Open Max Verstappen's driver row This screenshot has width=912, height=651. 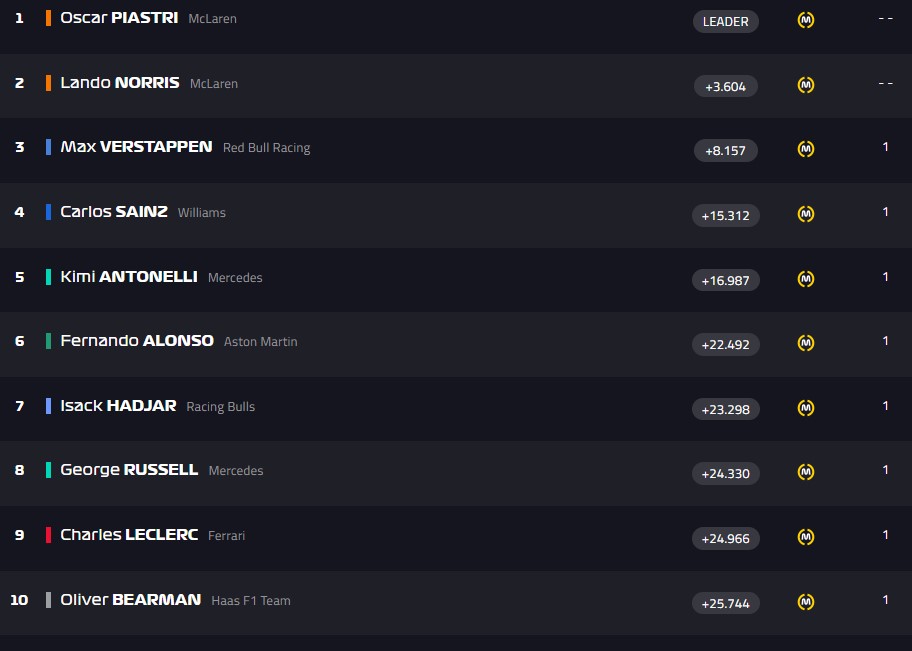pyautogui.click(x=136, y=147)
